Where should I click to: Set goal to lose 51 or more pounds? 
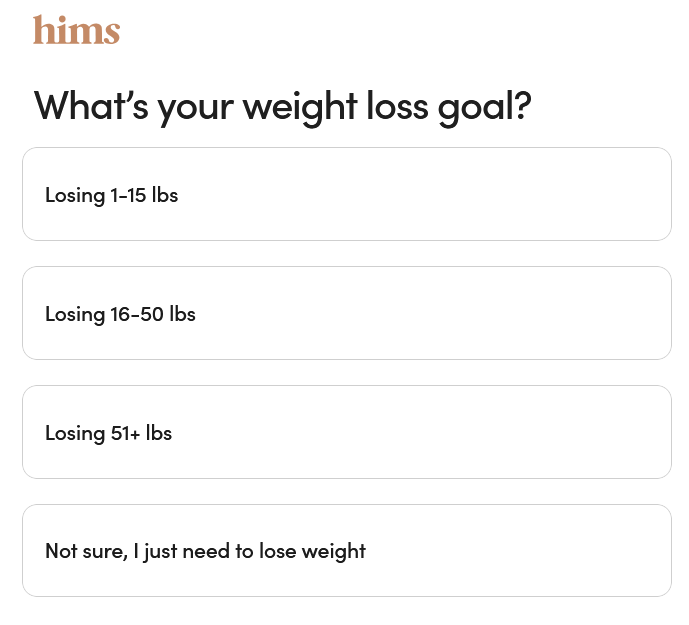pyautogui.click(x=346, y=432)
